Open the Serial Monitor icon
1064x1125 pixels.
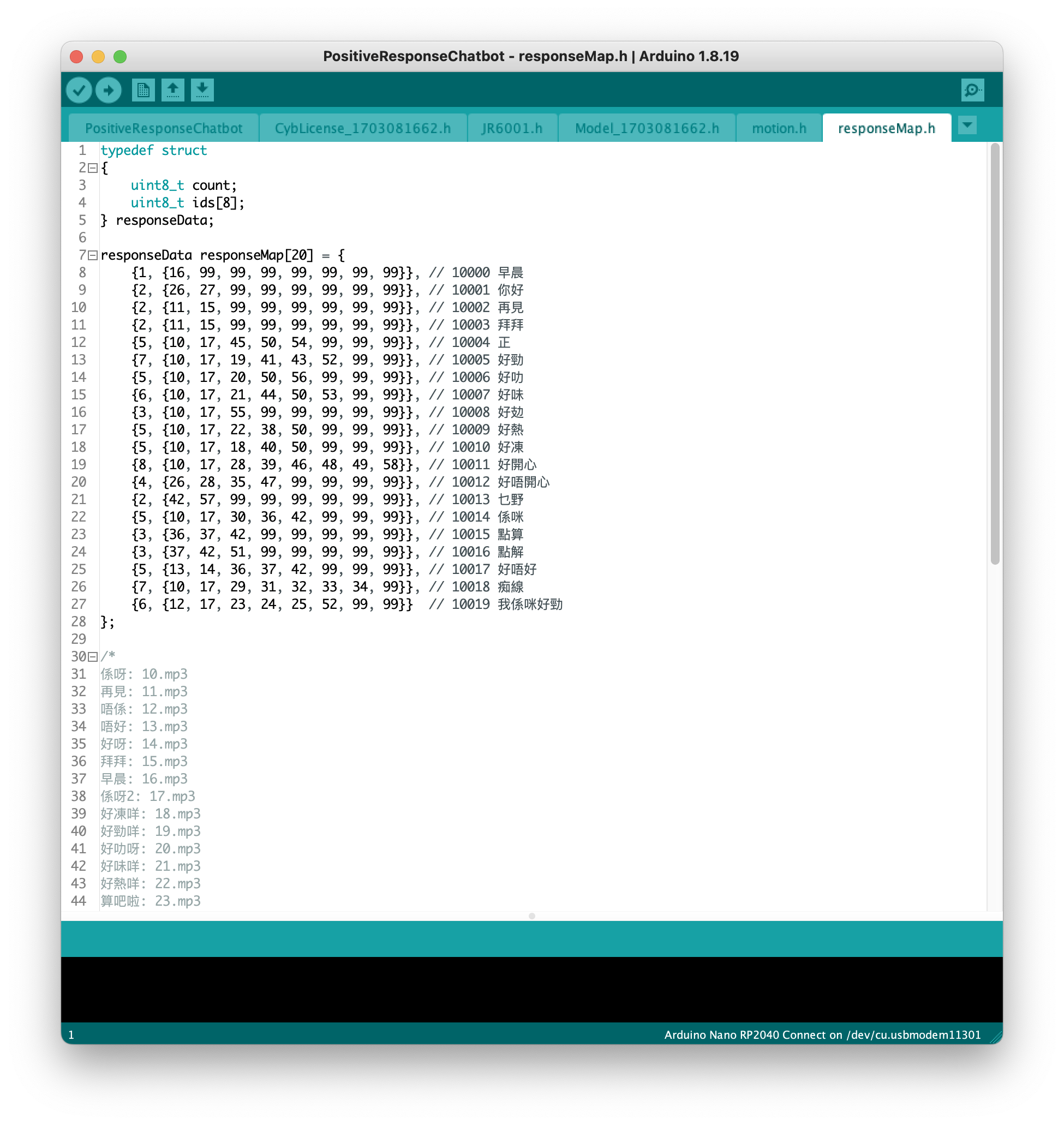pyautogui.click(x=972, y=89)
